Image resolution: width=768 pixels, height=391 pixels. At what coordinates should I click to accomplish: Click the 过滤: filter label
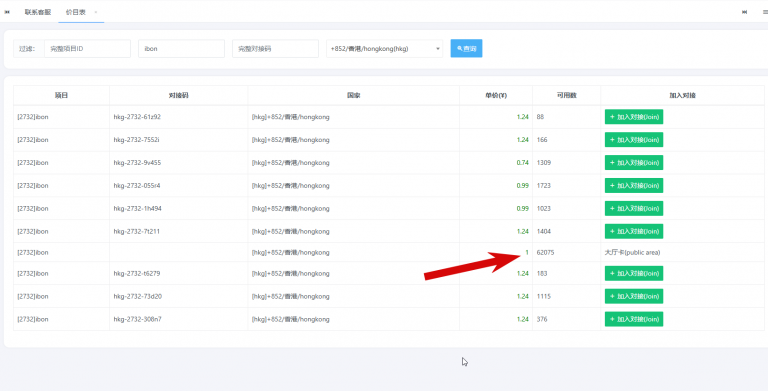pos(27,49)
